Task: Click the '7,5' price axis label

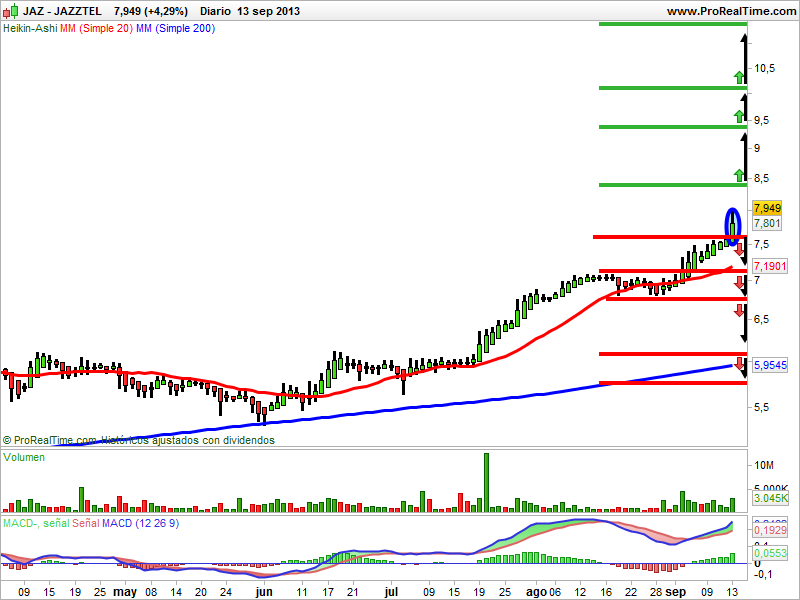Action: click(x=761, y=244)
